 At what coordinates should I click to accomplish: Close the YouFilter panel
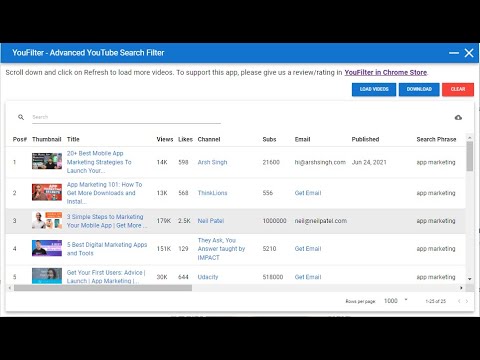click(469, 53)
